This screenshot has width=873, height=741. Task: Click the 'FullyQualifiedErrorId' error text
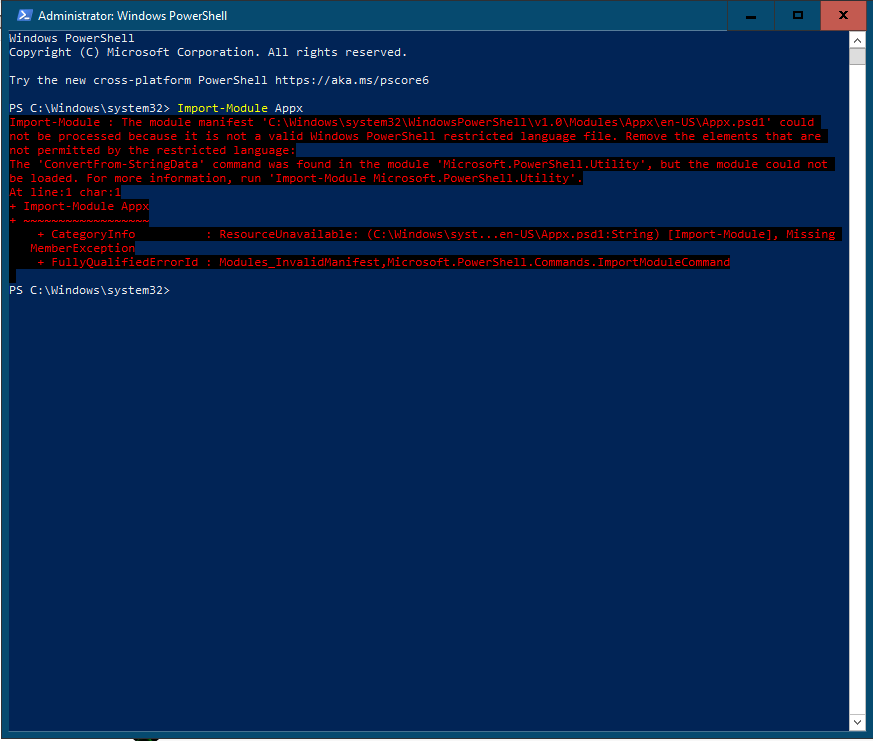tap(125, 262)
